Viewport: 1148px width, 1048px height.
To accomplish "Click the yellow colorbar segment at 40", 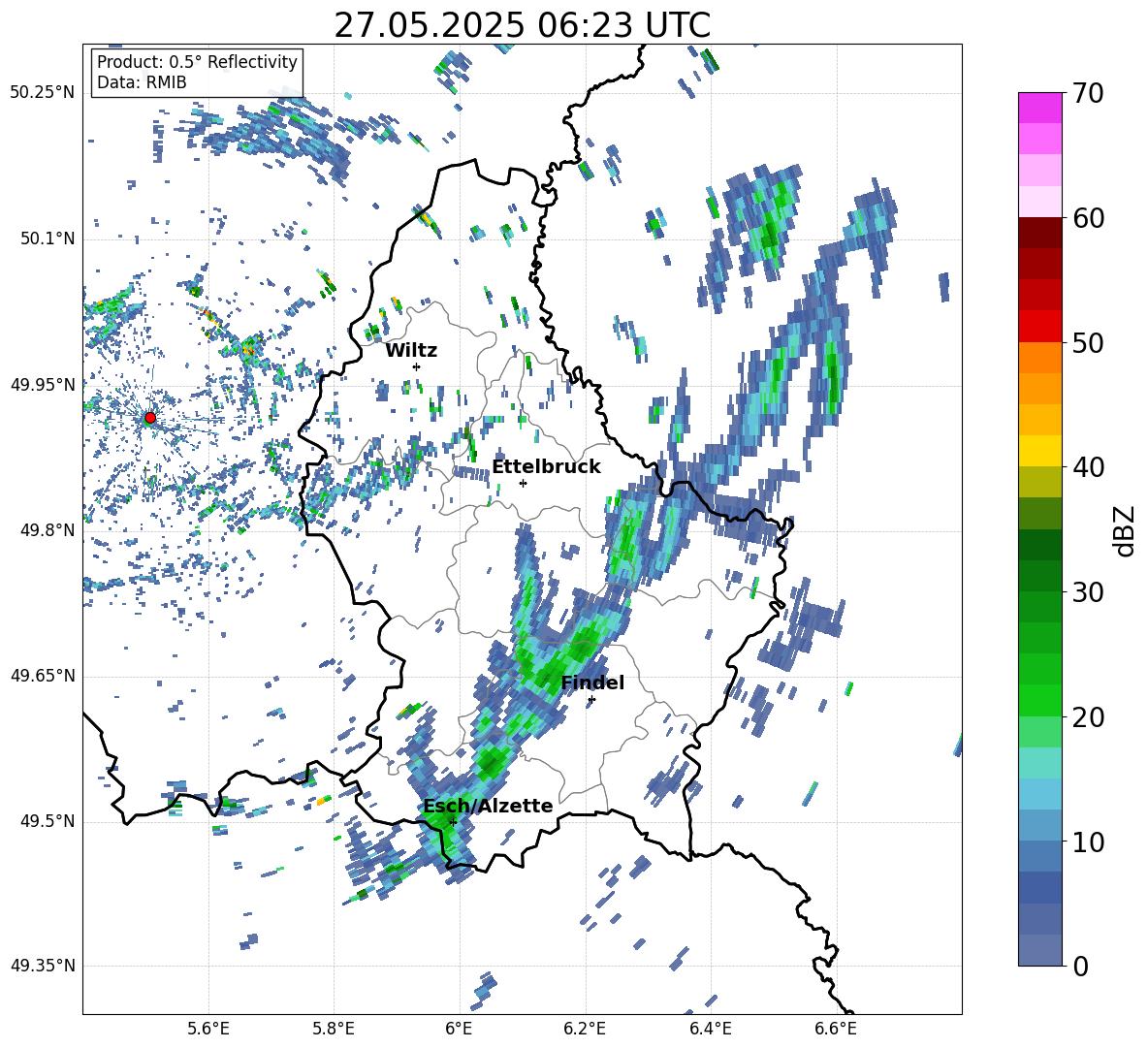I will click(1039, 451).
